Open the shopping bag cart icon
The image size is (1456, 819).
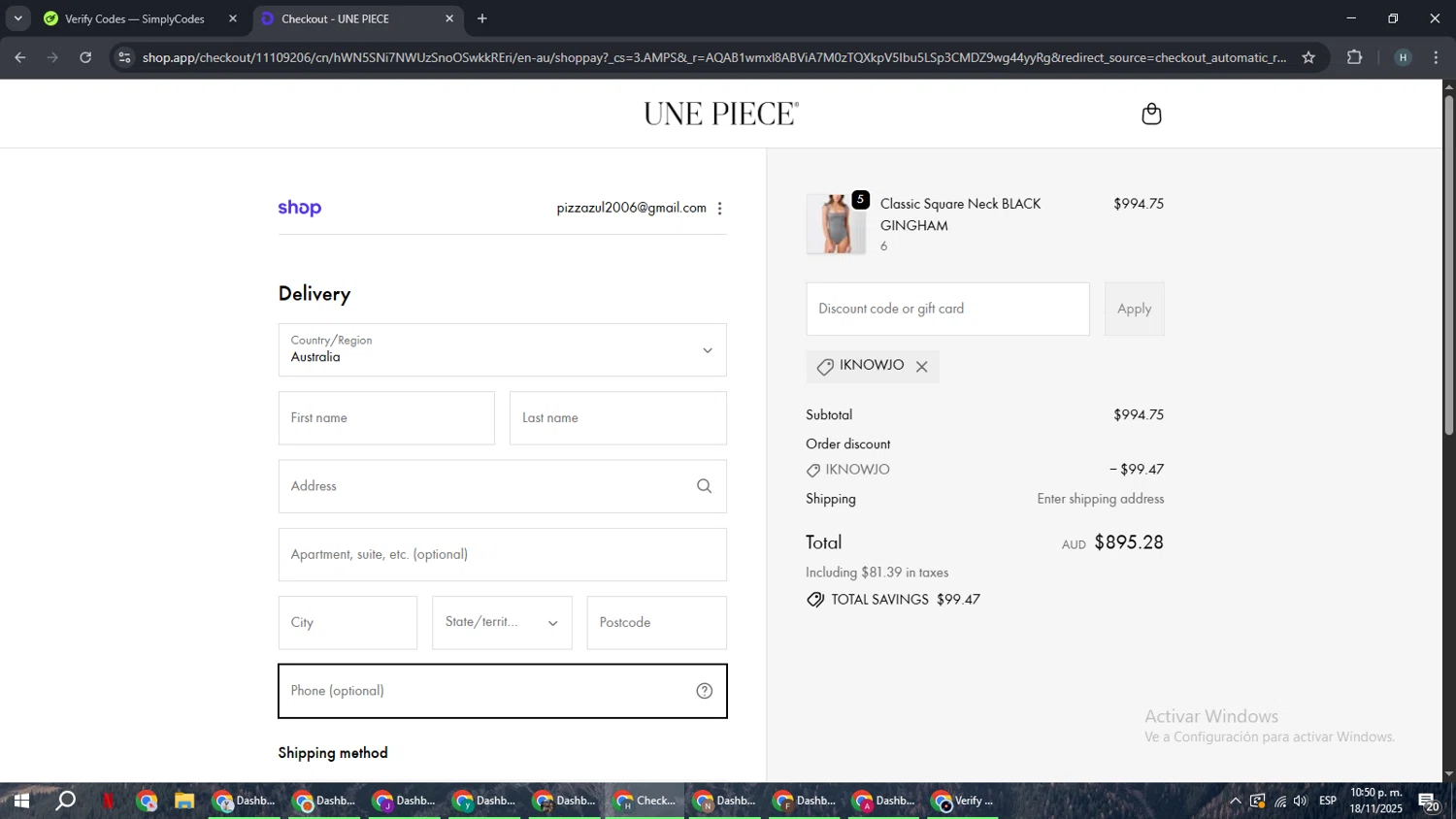click(1151, 114)
